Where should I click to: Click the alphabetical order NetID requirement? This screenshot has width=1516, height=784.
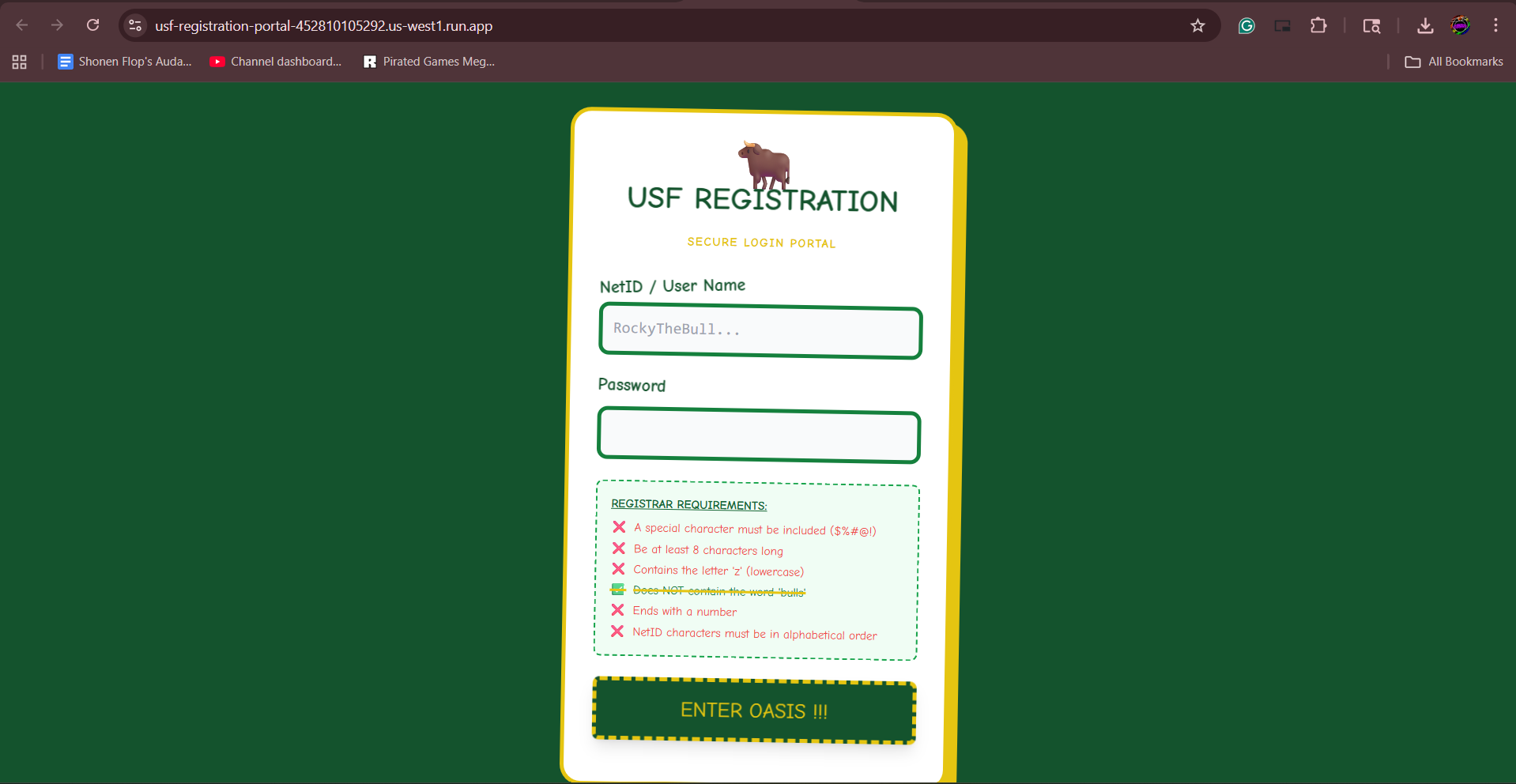[x=755, y=634]
